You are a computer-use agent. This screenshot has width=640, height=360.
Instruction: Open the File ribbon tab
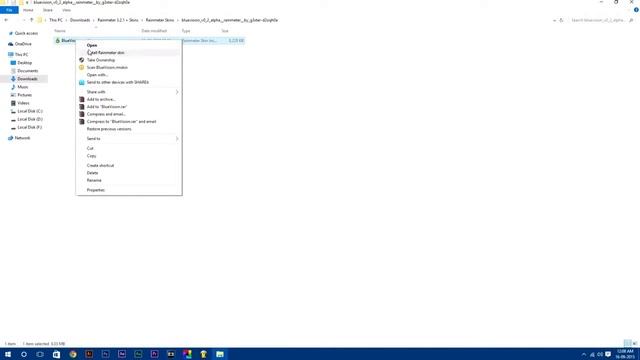coord(9,10)
